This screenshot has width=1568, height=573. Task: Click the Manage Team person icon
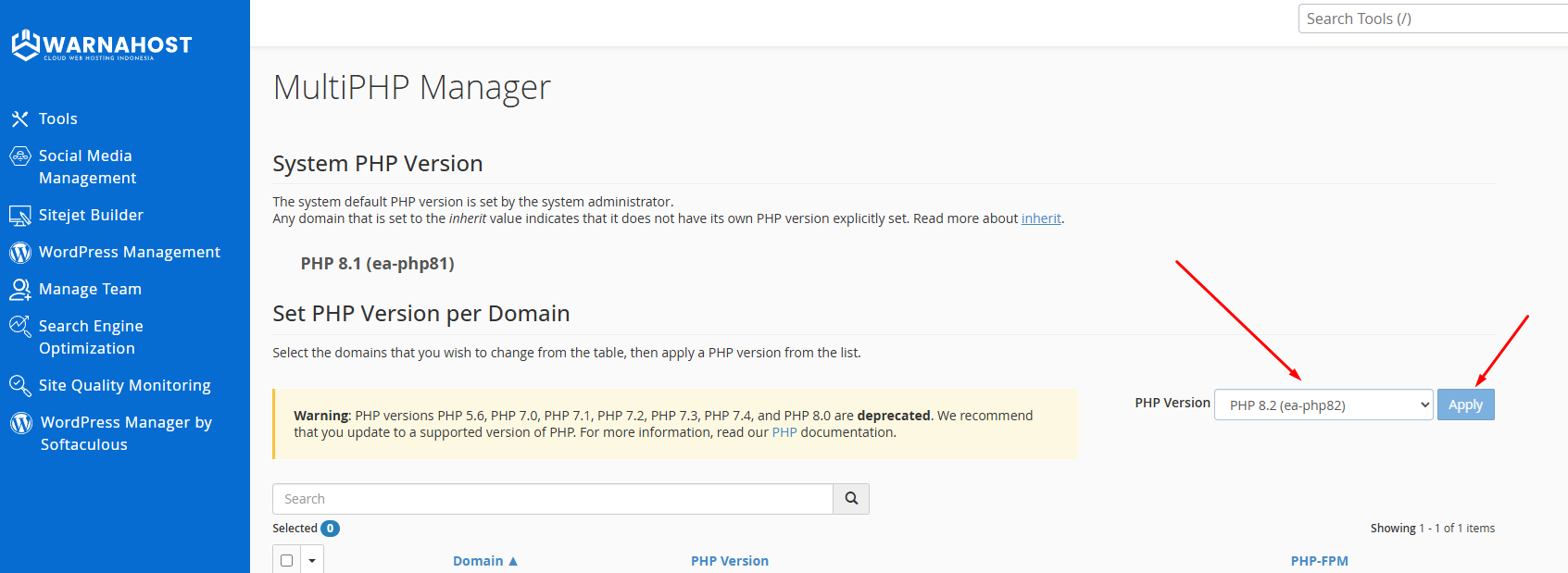19,290
